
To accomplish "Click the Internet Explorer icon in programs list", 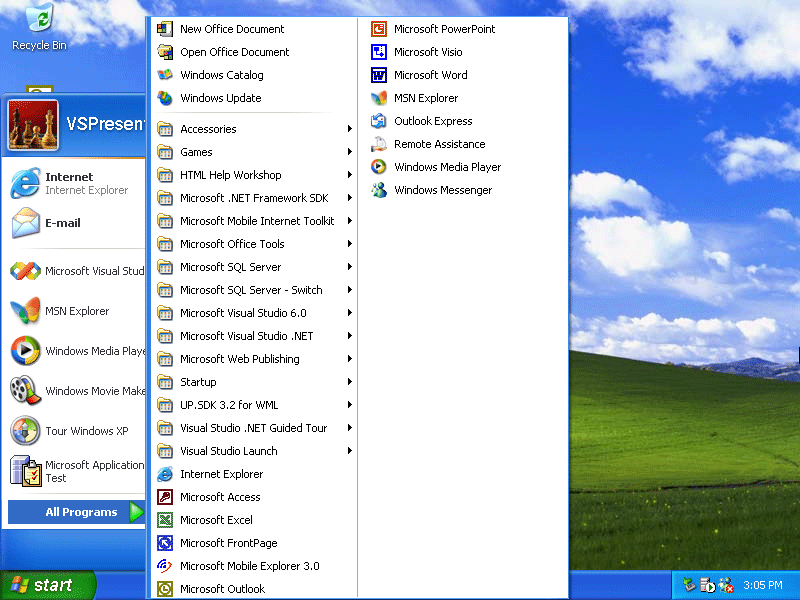I will point(165,474).
